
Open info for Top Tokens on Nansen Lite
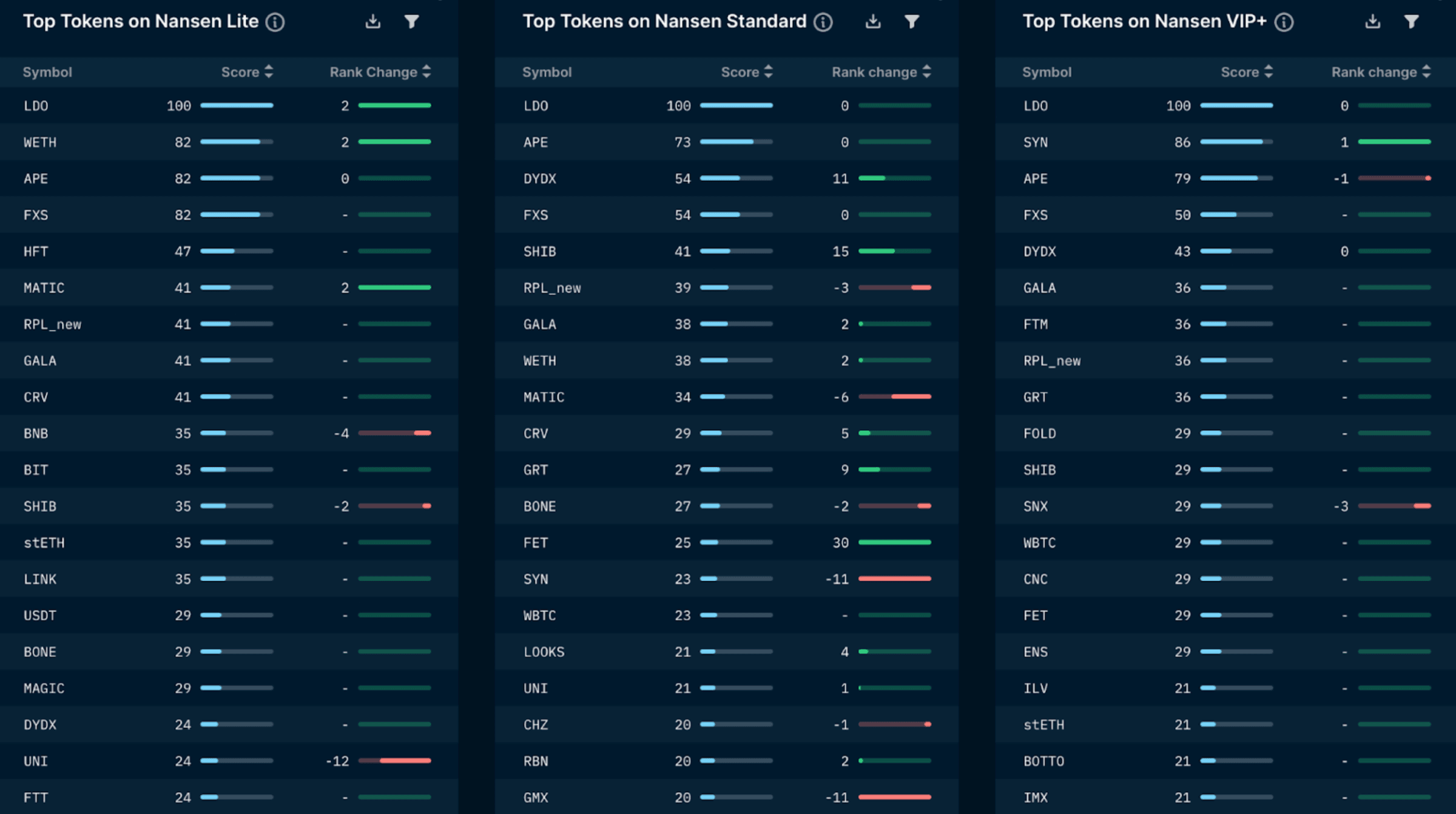pos(275,22)
